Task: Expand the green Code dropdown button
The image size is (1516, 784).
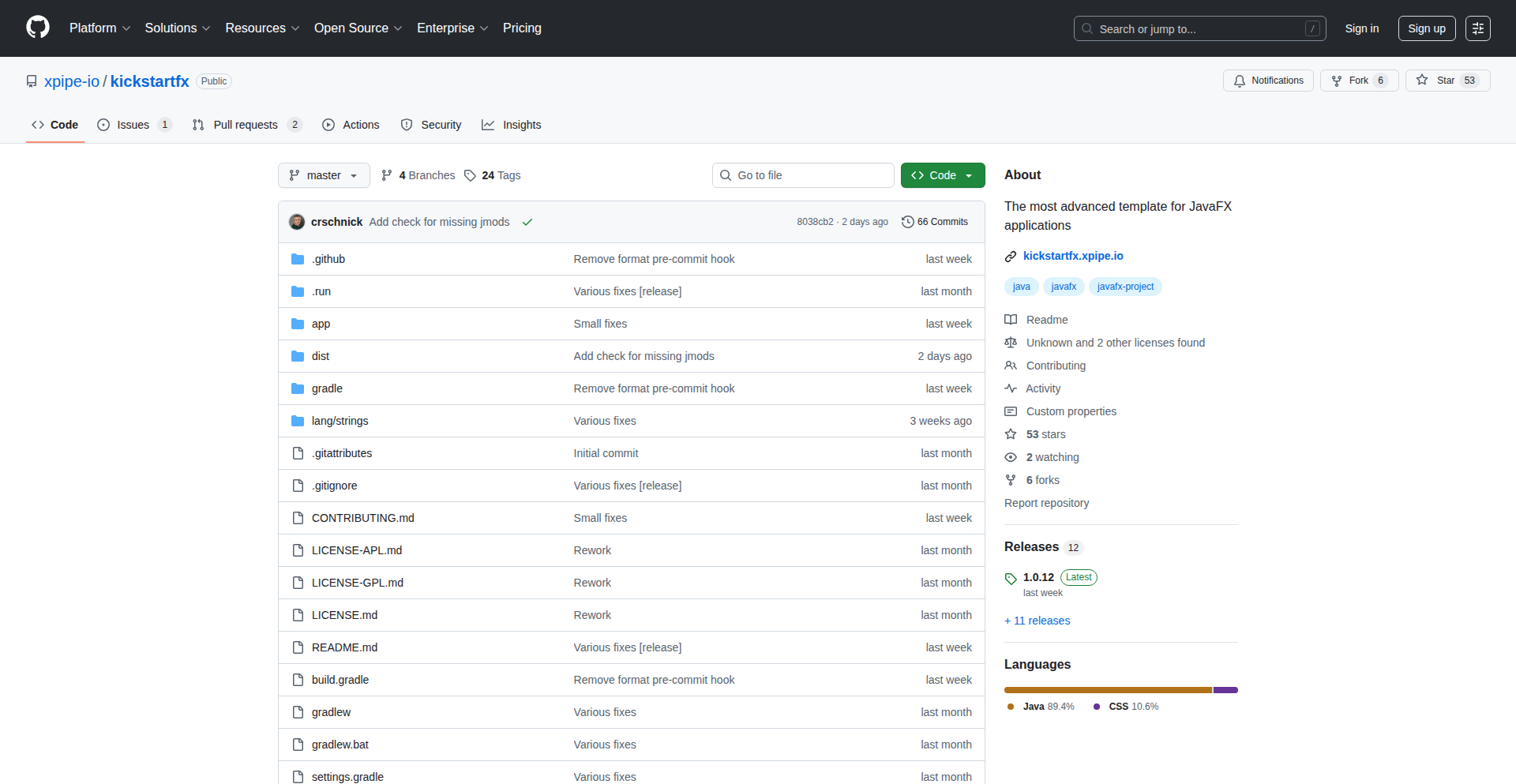Action: (942, 175)
